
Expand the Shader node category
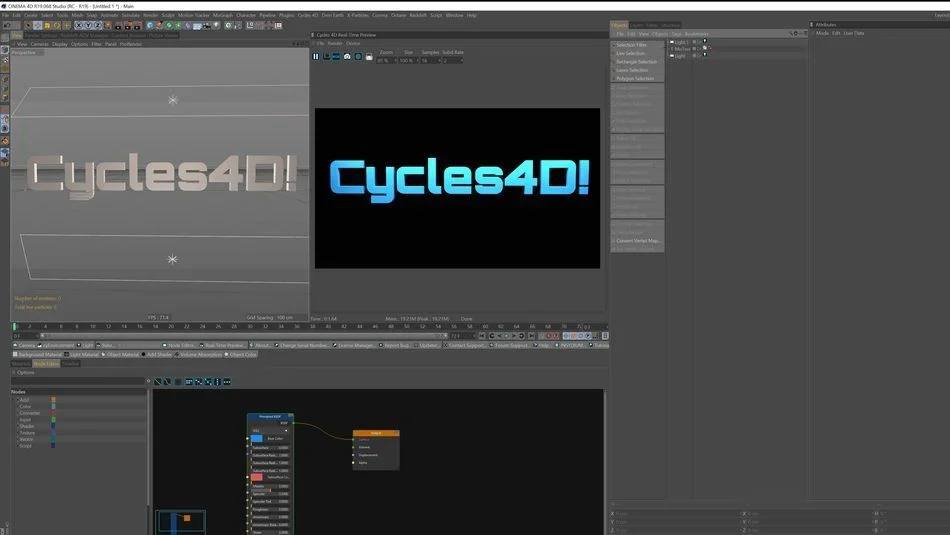coord(25,427)
